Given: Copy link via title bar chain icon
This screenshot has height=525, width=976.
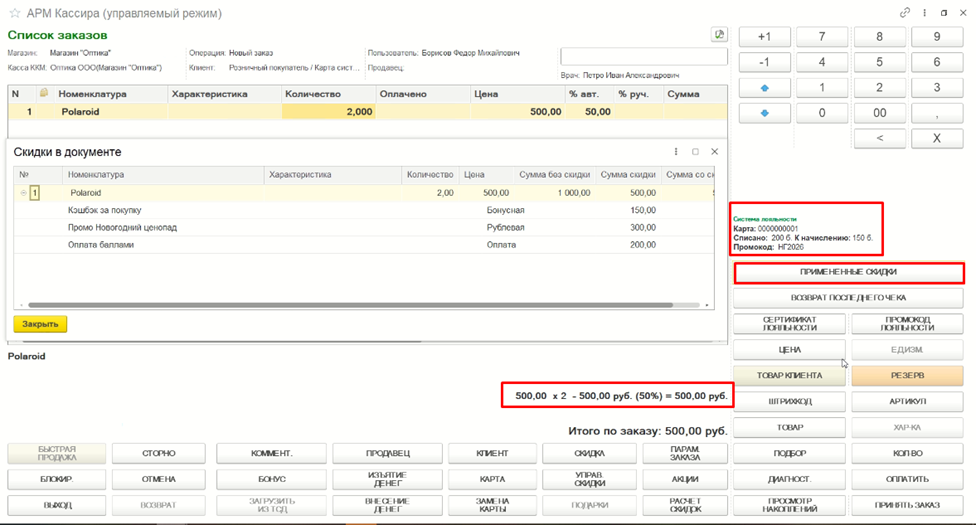Looking at the screenshot, I should (x=905, y=12).
